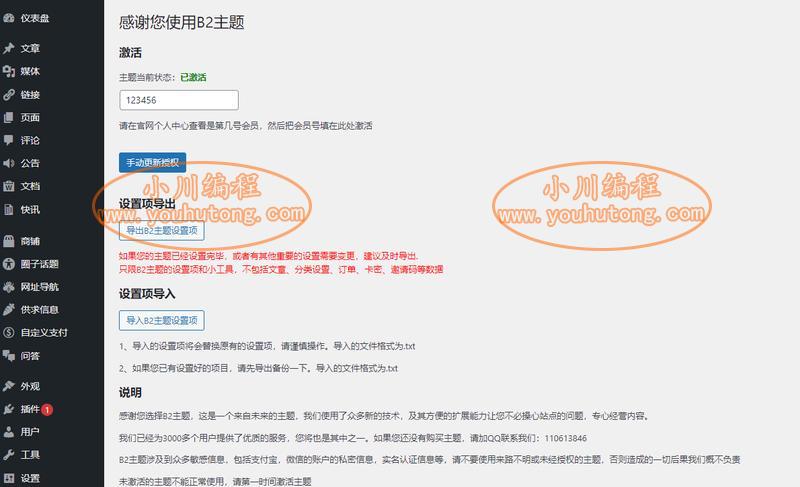Click the chat bubbles icon beside 问答
This screenshot has height=487, width=800.
click(x=8, y=355)
